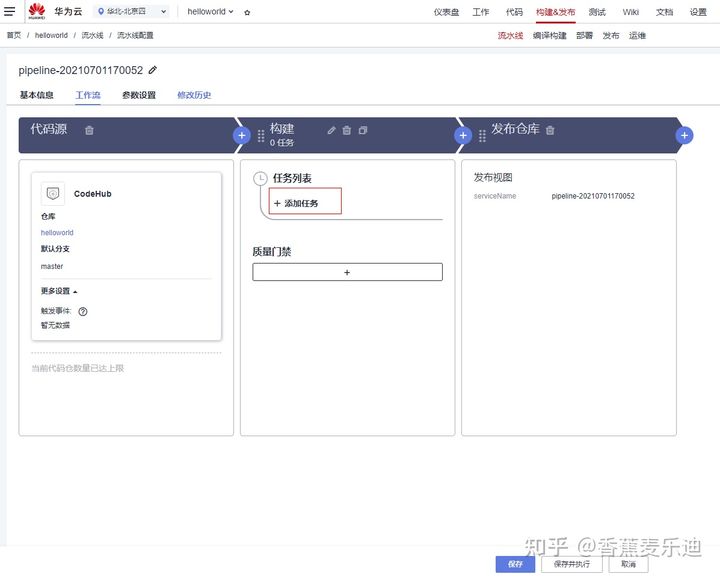Select the 发布 submenu item
This screenshot has height=577, width=720.
(x=611, y=35)
